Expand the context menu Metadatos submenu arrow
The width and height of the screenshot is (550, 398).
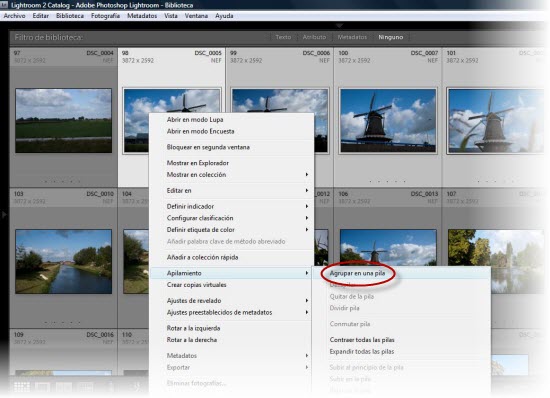307,356
